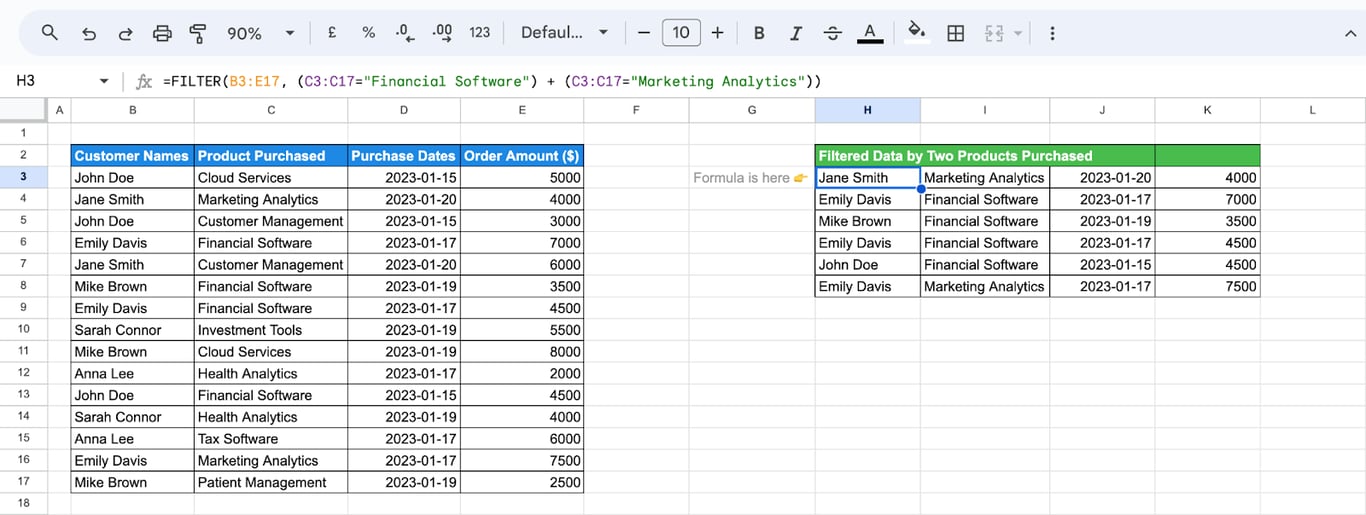Click the Patient Management cell

coord(271,482)
